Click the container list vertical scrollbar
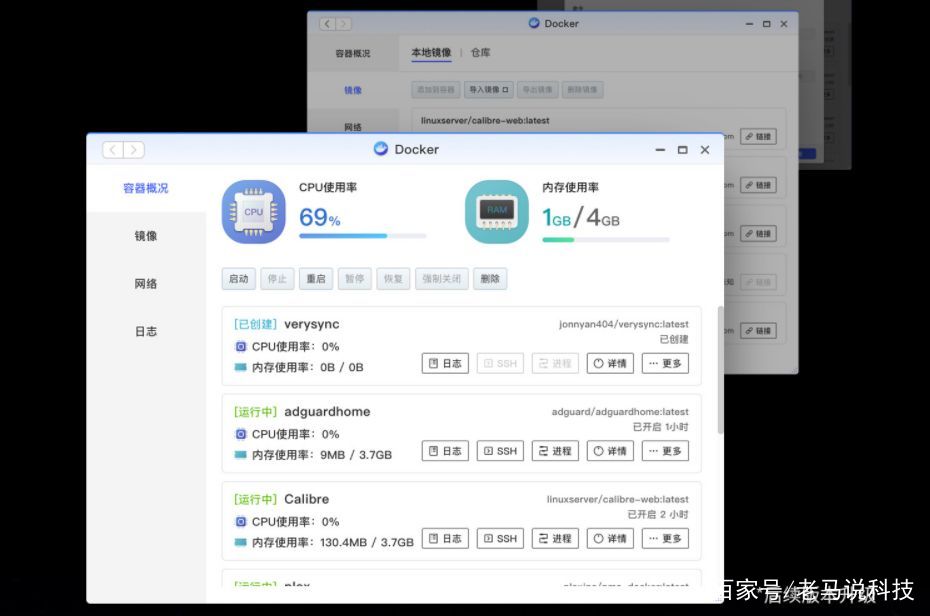The width and height of the screenshot is (930, 616). click(721, 370)
